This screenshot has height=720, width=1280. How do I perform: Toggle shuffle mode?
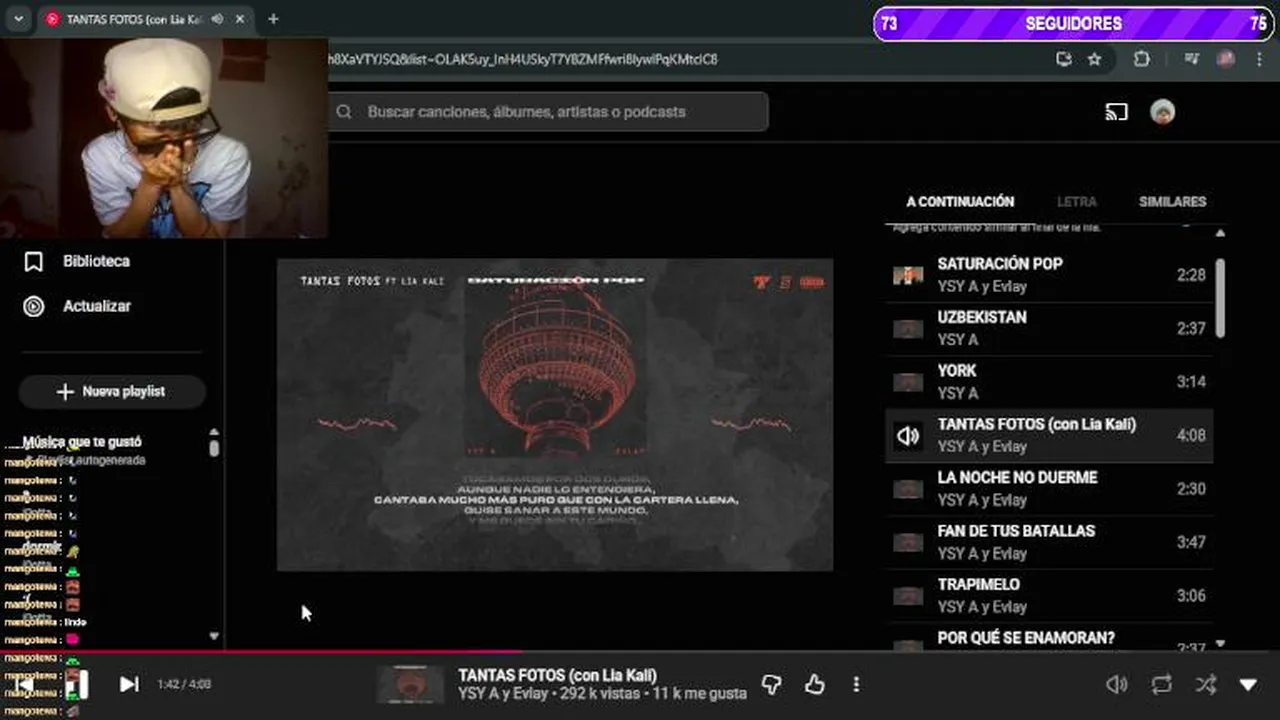click(1206, 684)
